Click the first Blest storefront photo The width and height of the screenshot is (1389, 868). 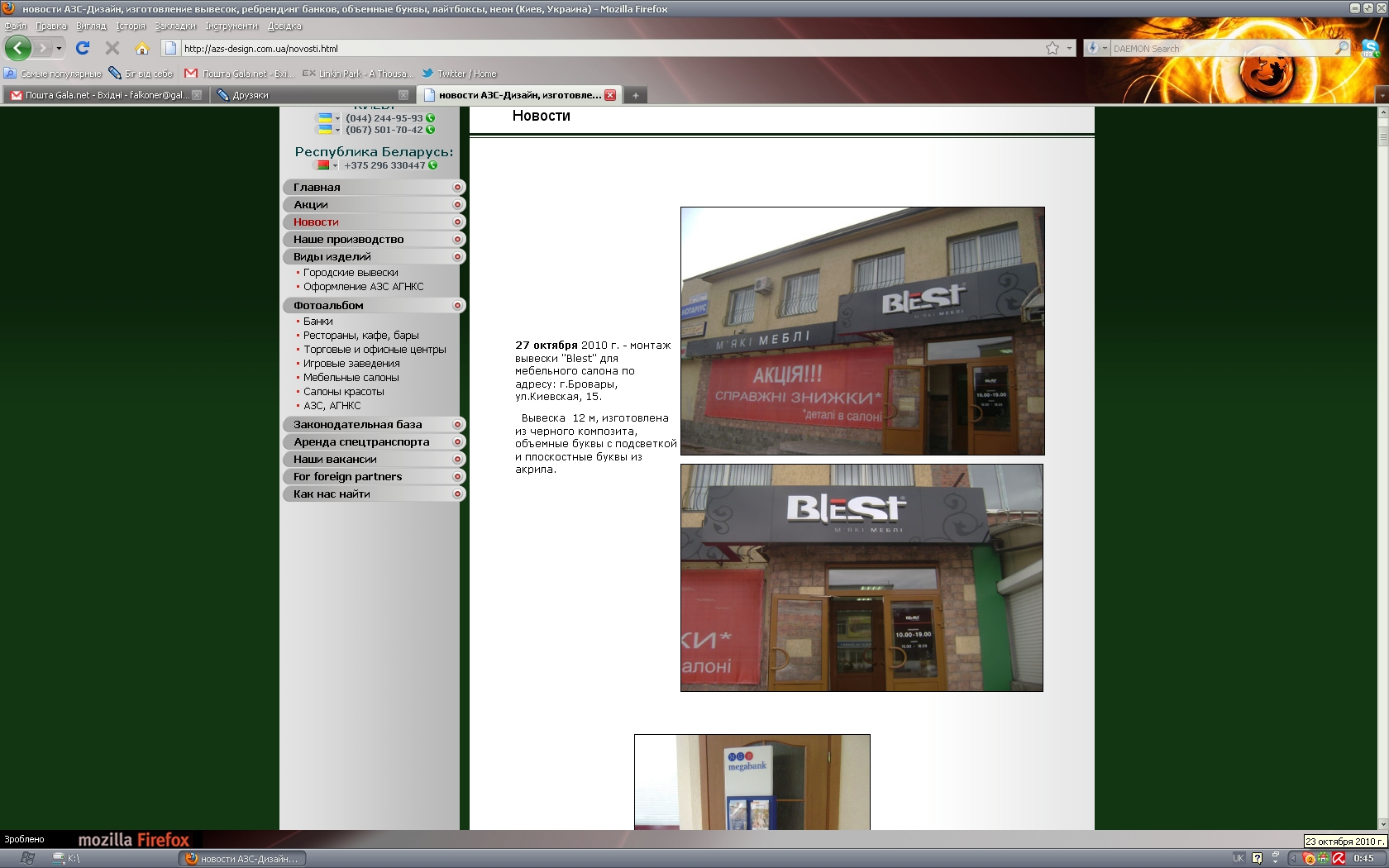pos(862,331)
